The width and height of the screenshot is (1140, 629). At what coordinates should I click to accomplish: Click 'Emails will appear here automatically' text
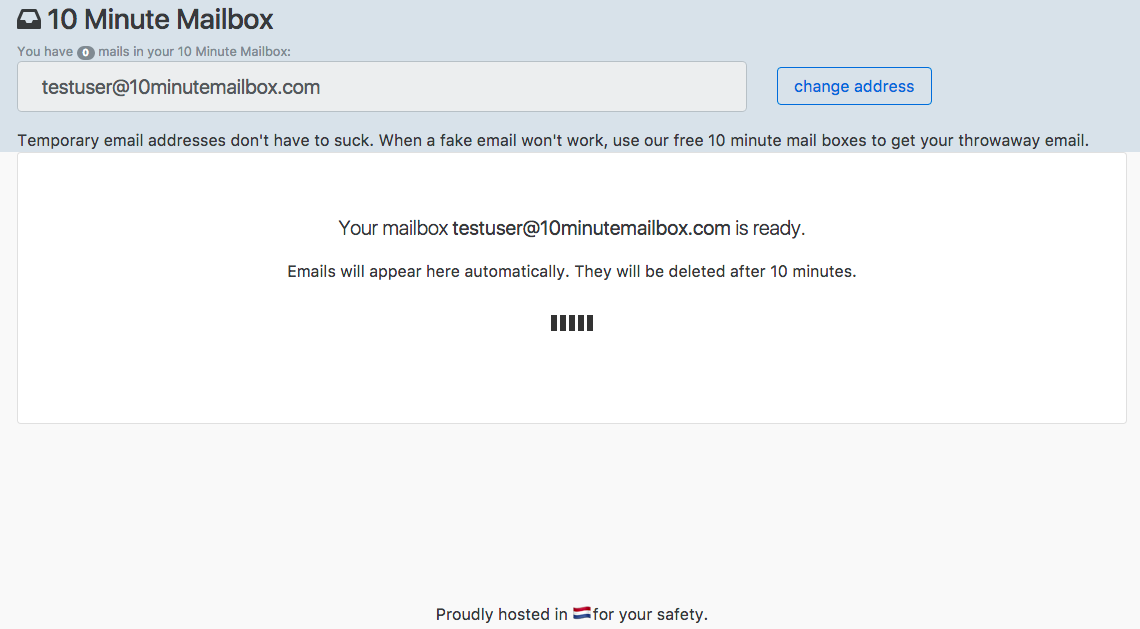[427, 271]
